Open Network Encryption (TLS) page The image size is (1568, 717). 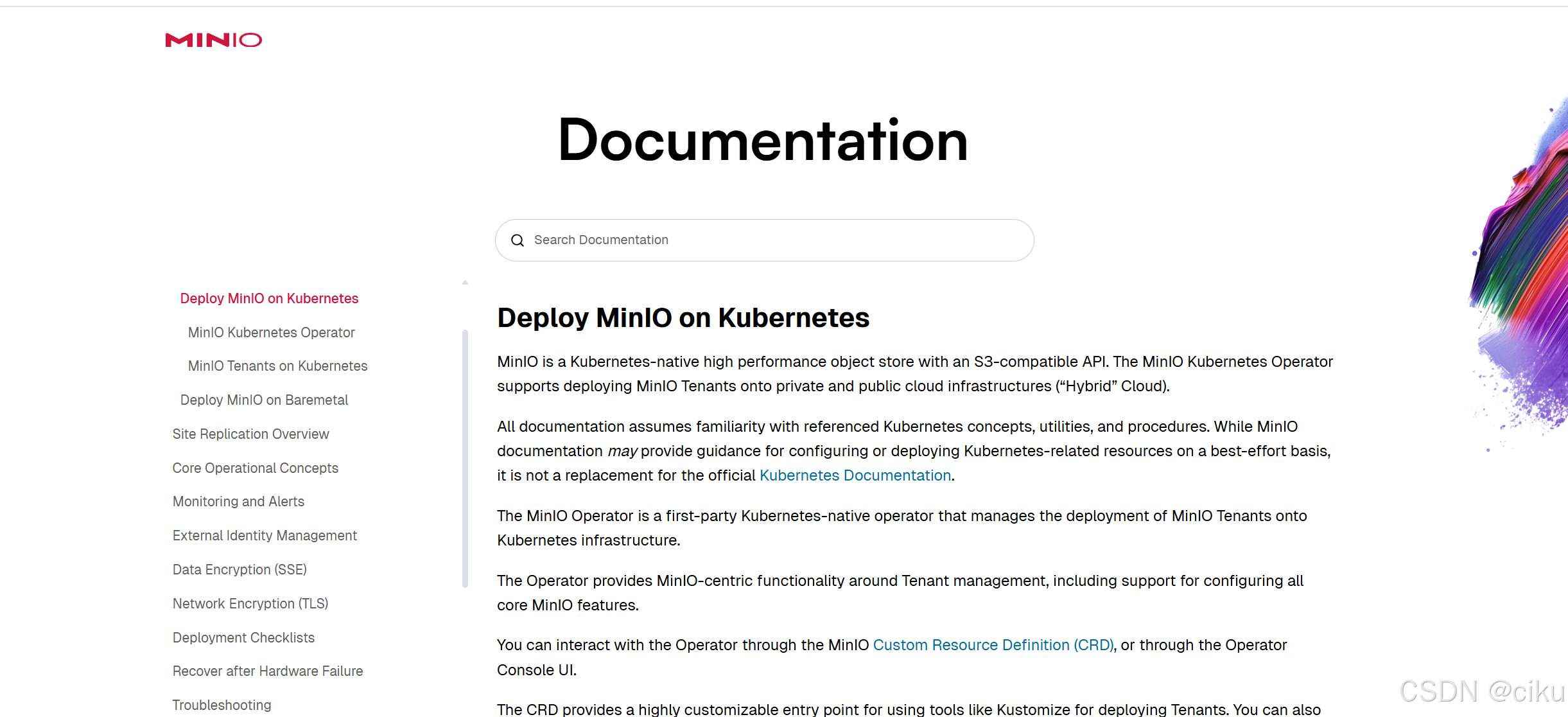point(250,604)
